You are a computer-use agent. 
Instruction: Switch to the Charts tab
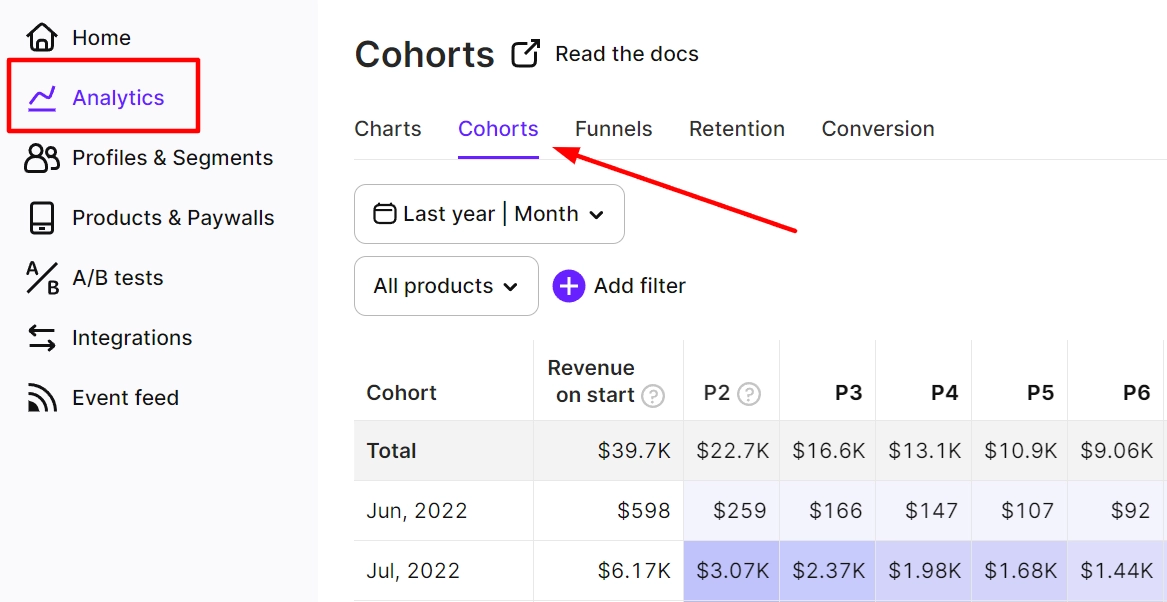[388, 129]
